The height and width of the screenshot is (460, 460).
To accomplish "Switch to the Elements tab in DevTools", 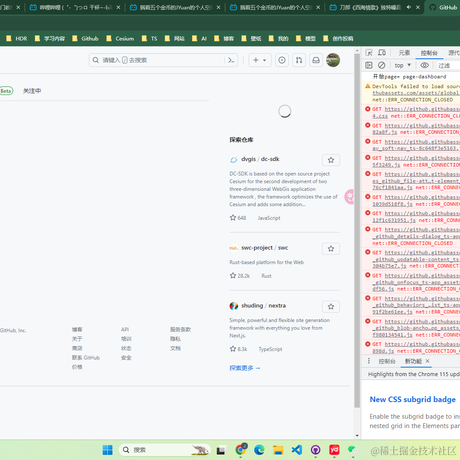I will point(404,53).
